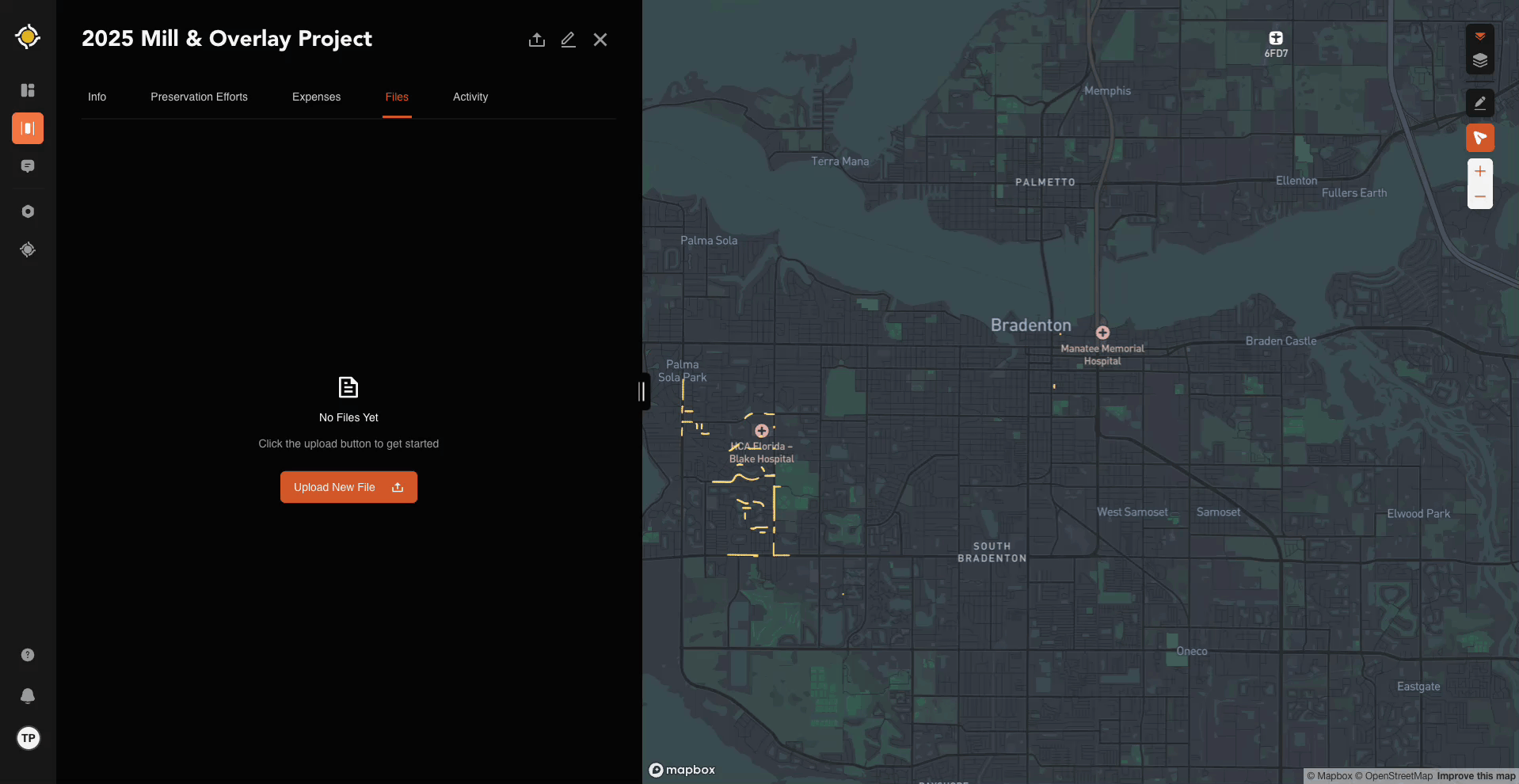Toggle the orange cursor select tool
This screenshot has height=784, width=1519.
[1479, 138]
